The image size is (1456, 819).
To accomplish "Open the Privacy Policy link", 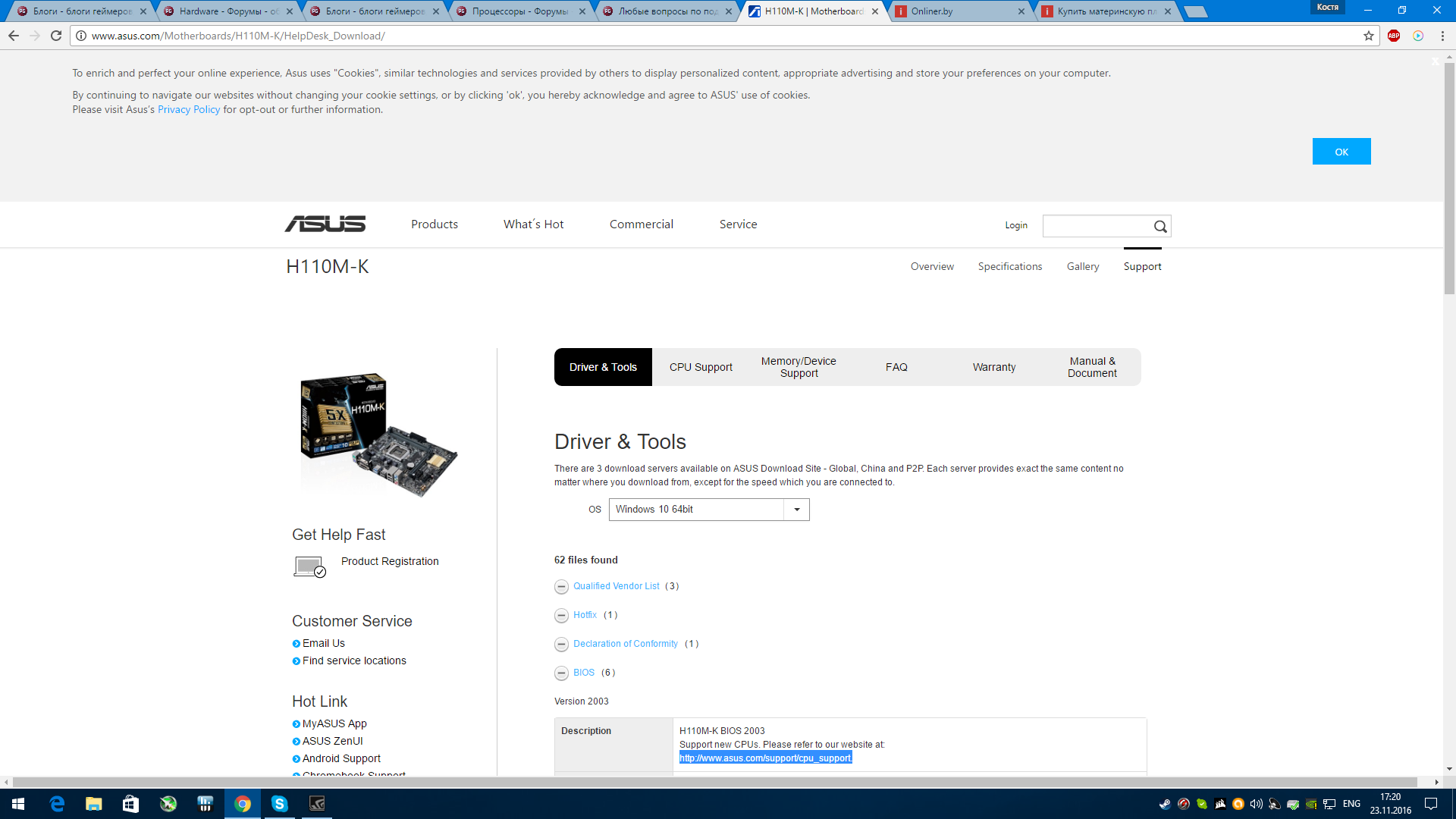I will pyautogui.click(x=189, y=109).
